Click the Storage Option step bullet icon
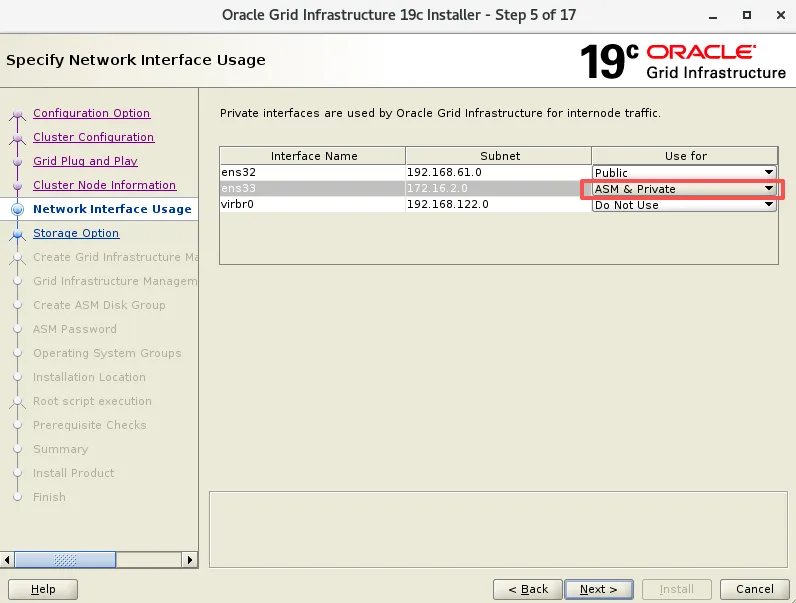 click(18, 233)
